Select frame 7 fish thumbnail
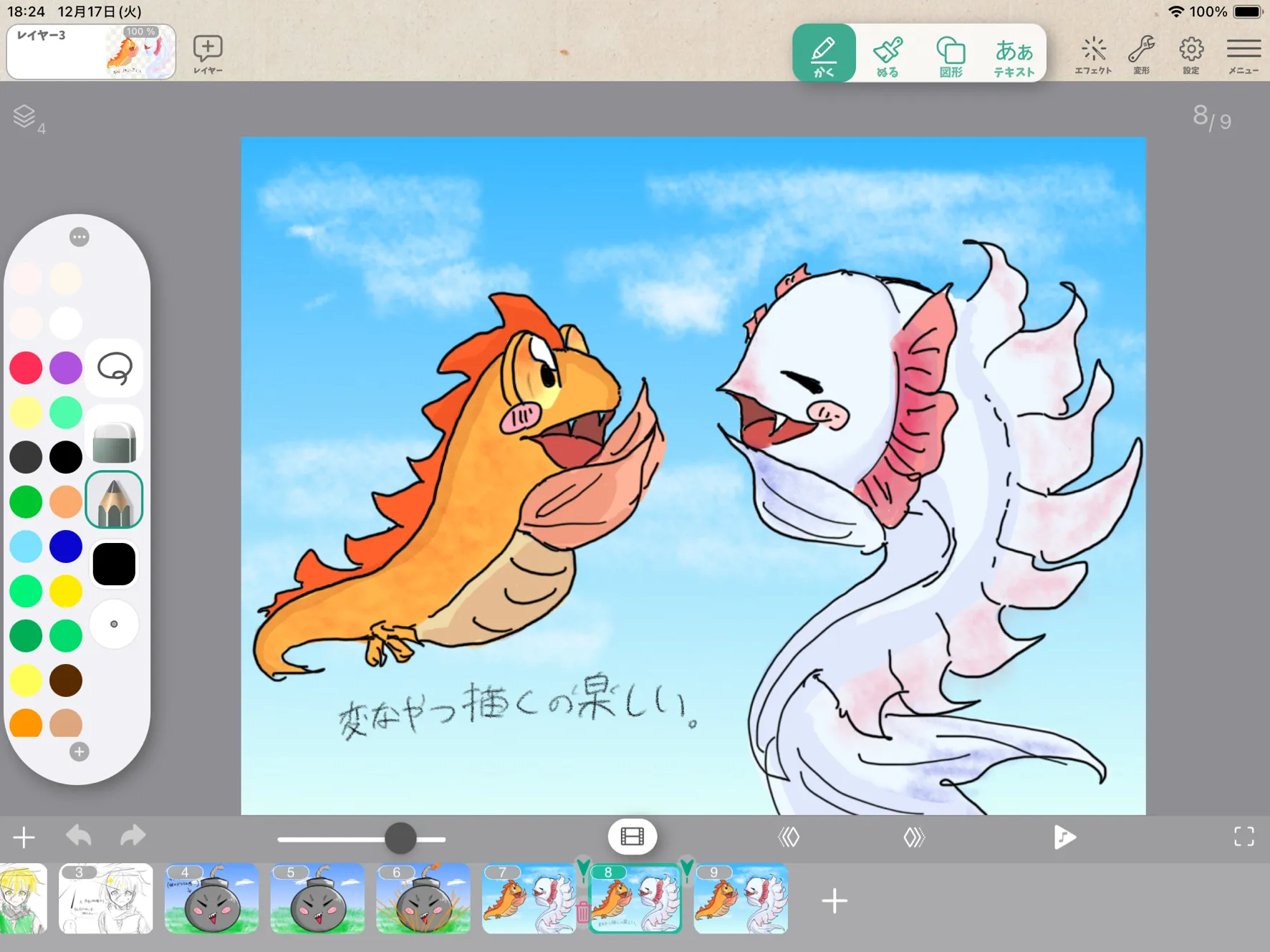This screenshot has width=1270, height=952. (x=529, y=898)
